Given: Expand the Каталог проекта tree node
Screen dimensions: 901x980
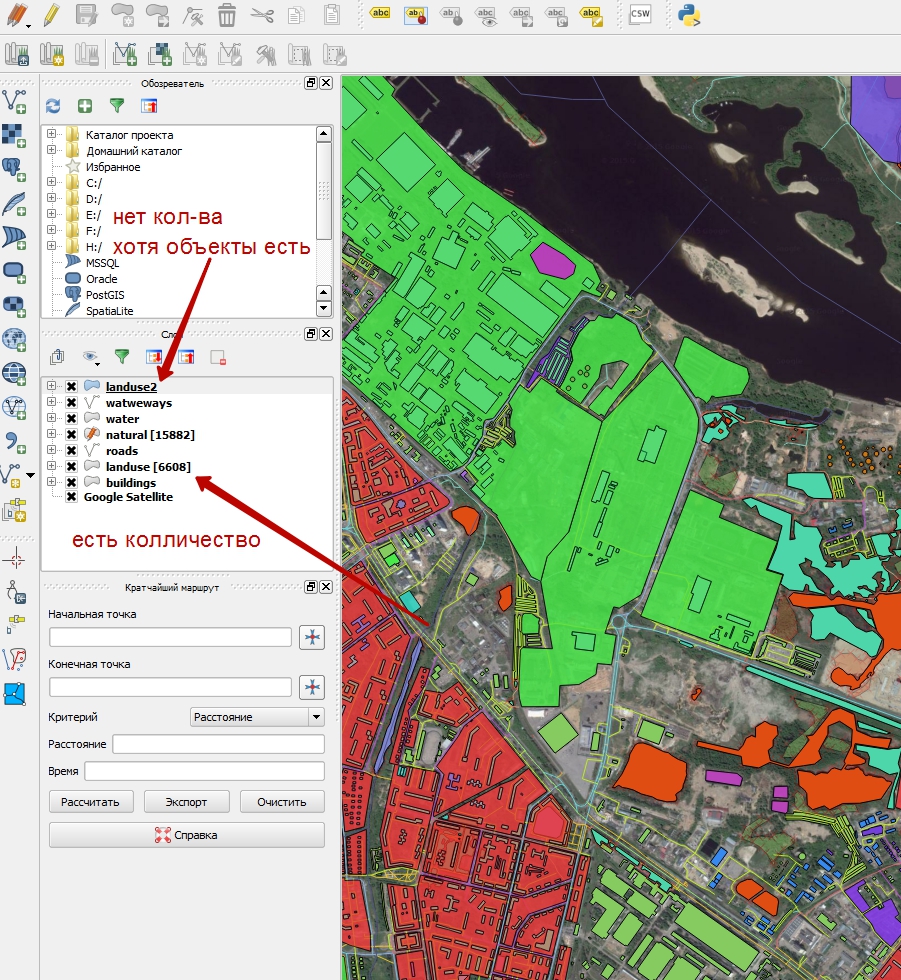Looking at the screenshot, I should (x=52, y=135).
